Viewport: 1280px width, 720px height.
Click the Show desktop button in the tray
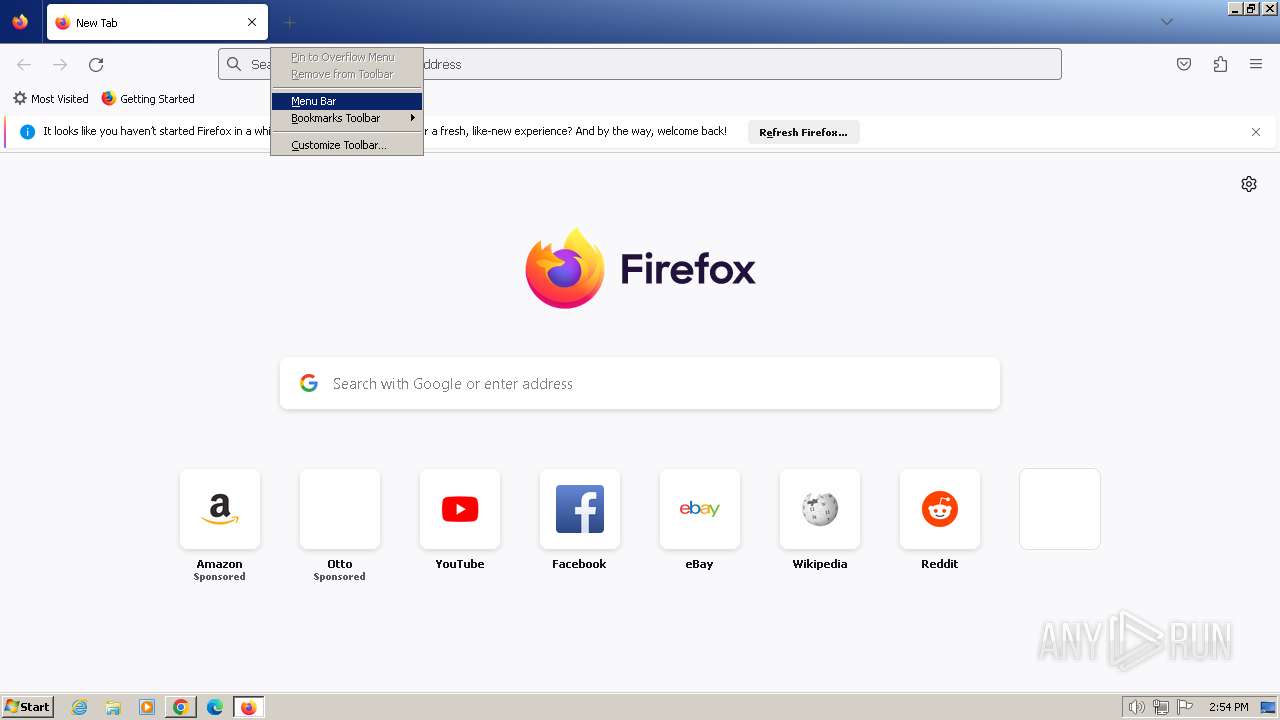click(1268, 707)
